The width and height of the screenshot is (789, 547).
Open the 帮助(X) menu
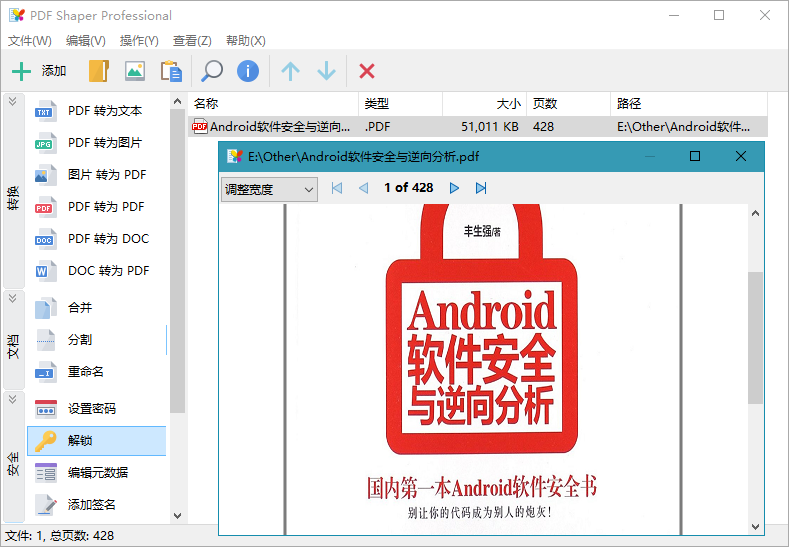(x=246, y=41)
